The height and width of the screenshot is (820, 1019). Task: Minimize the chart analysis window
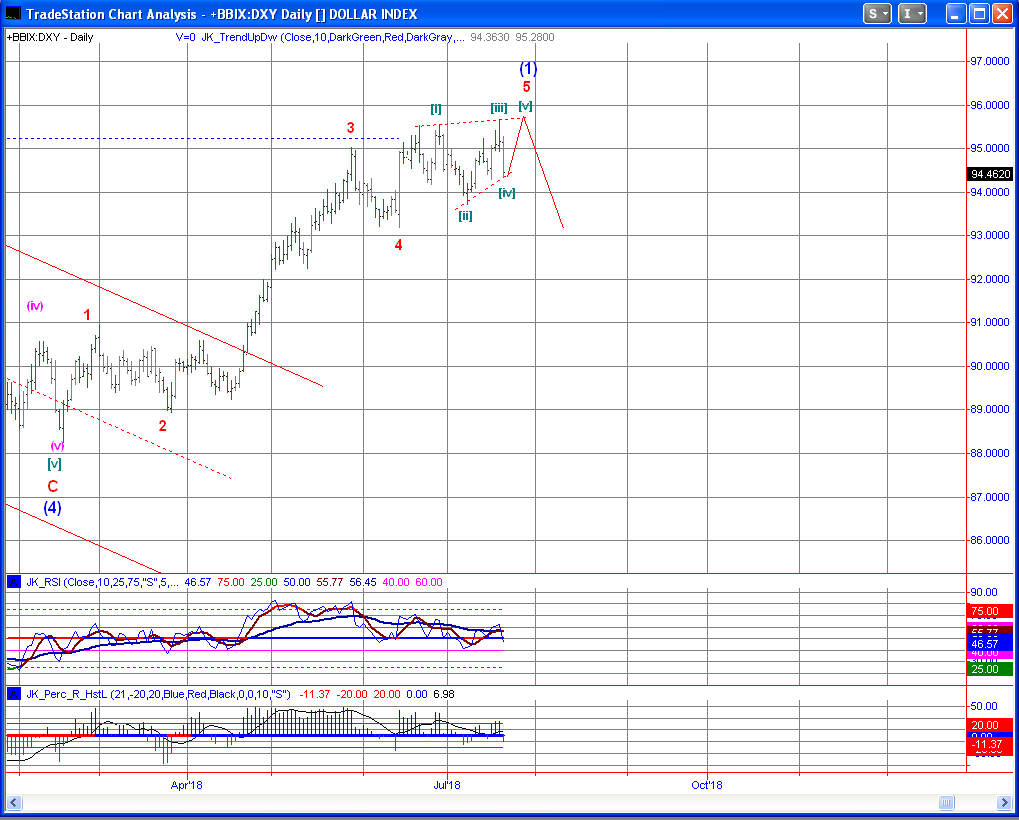pyautogui.click(x=955, y=14)
